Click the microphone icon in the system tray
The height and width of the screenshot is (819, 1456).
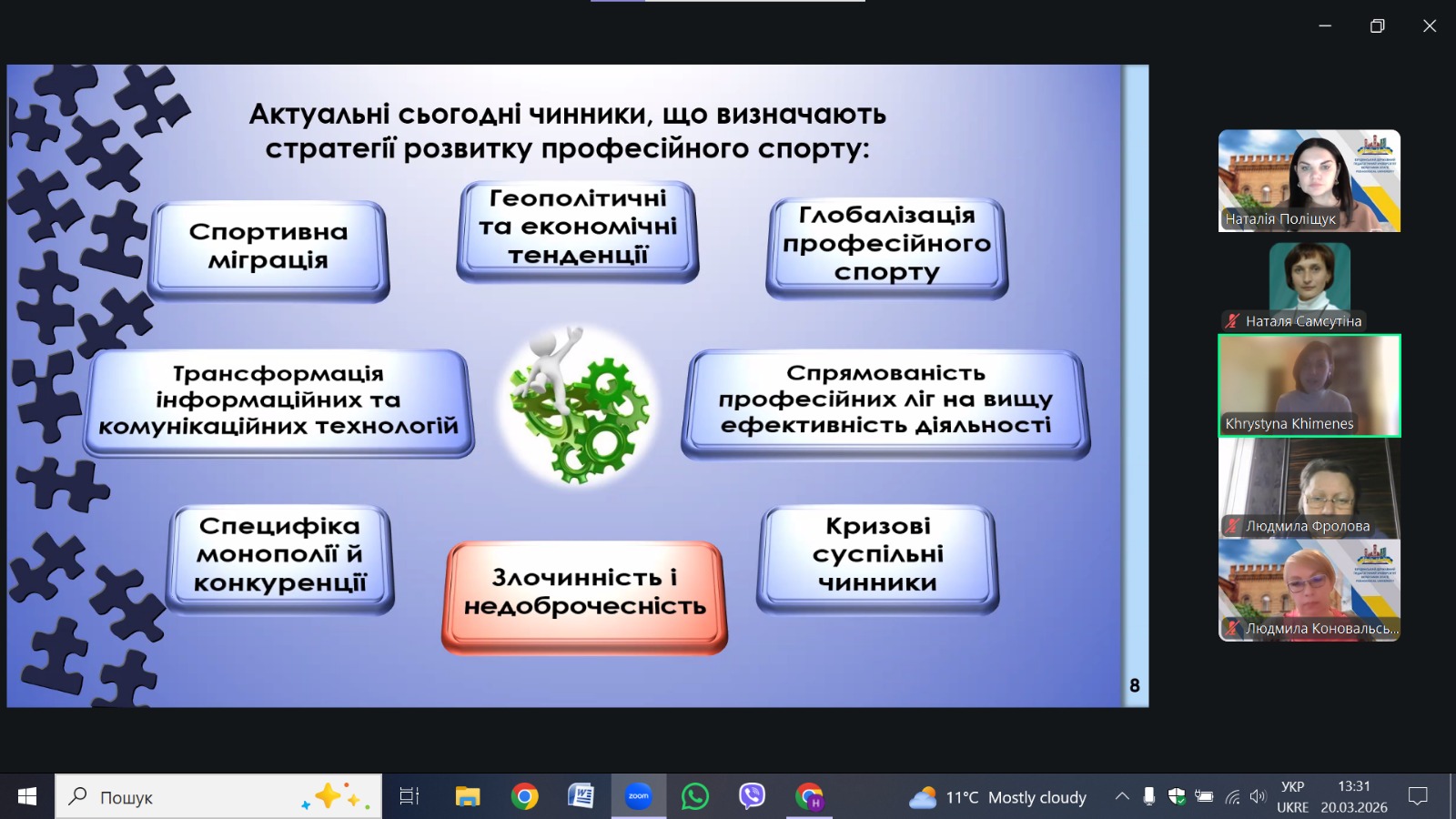[x=1149, y=796]
